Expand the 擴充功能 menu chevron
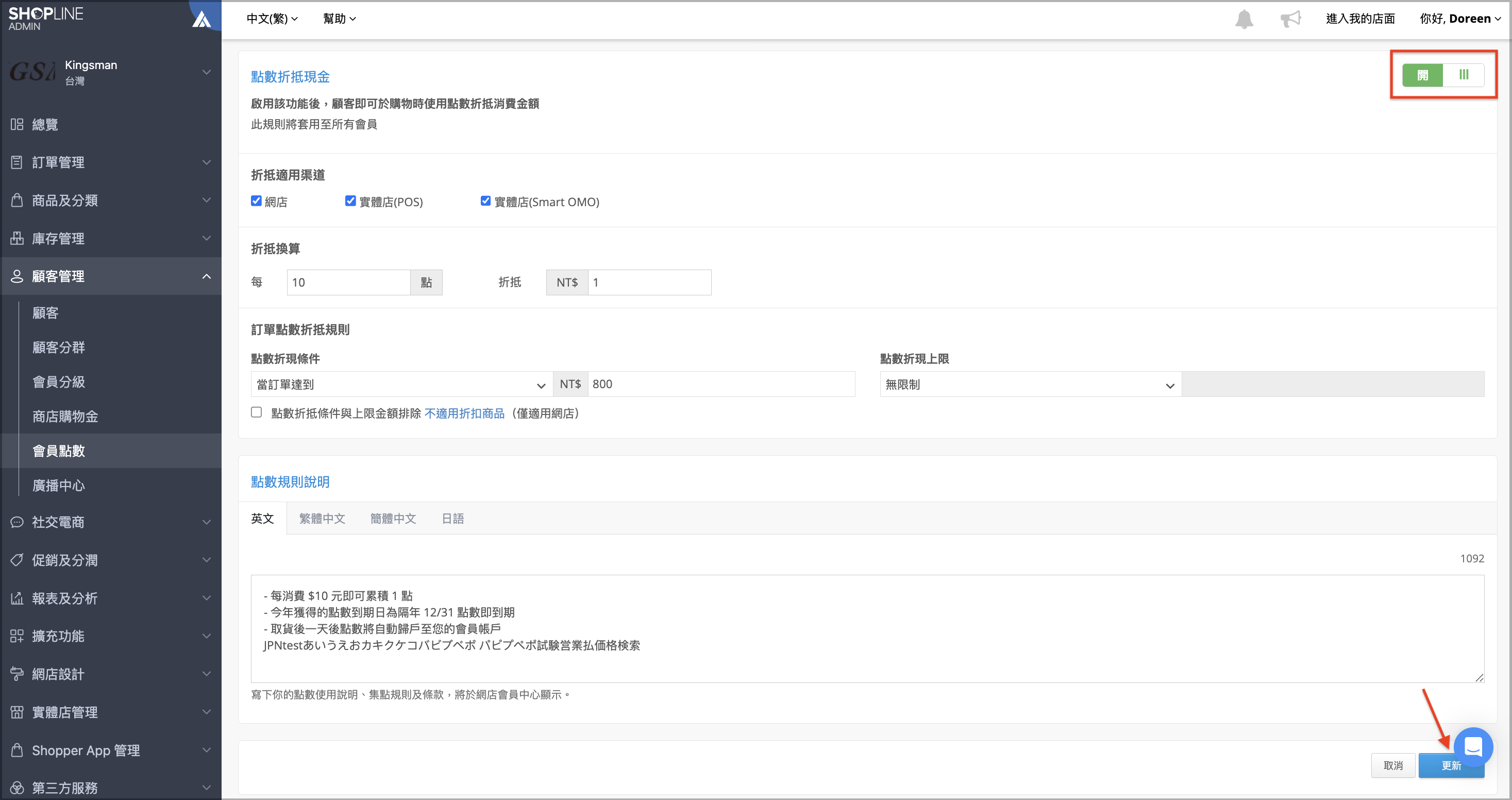The width and height of the screenshot is (1512, 800). pyautogui.click(x=207, y=636)
